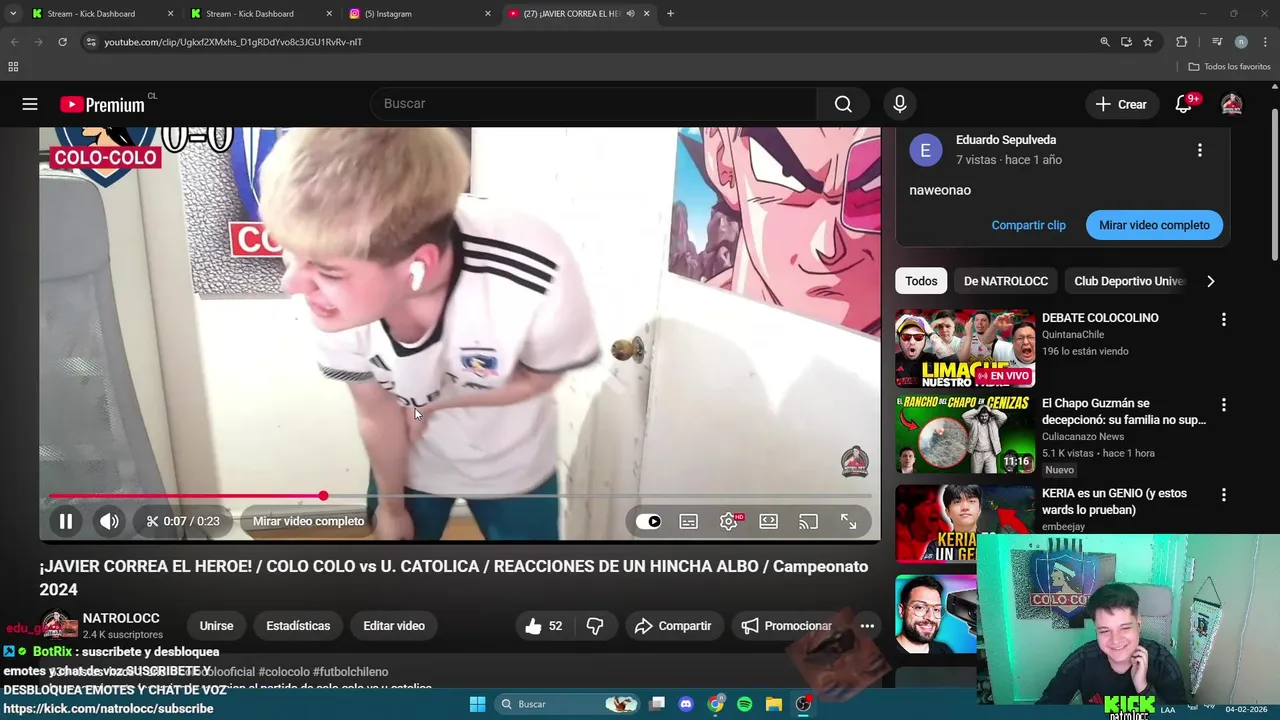This screenshot has width=1280, height=720.
Task: Open OBS Studio from the taskbar
Action: [x=803, y=704]
